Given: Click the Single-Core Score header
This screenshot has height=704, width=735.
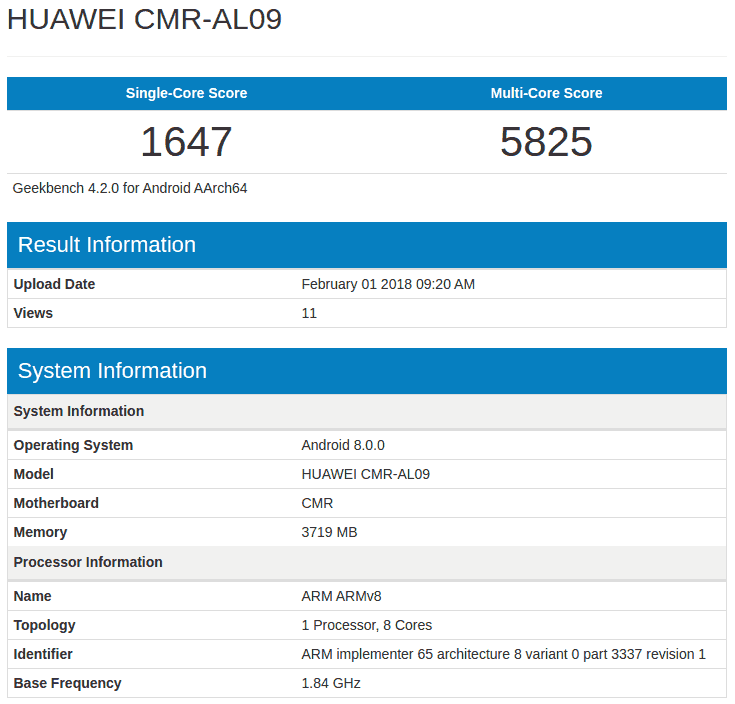Looking at the screenshot, I should (186, 93).
